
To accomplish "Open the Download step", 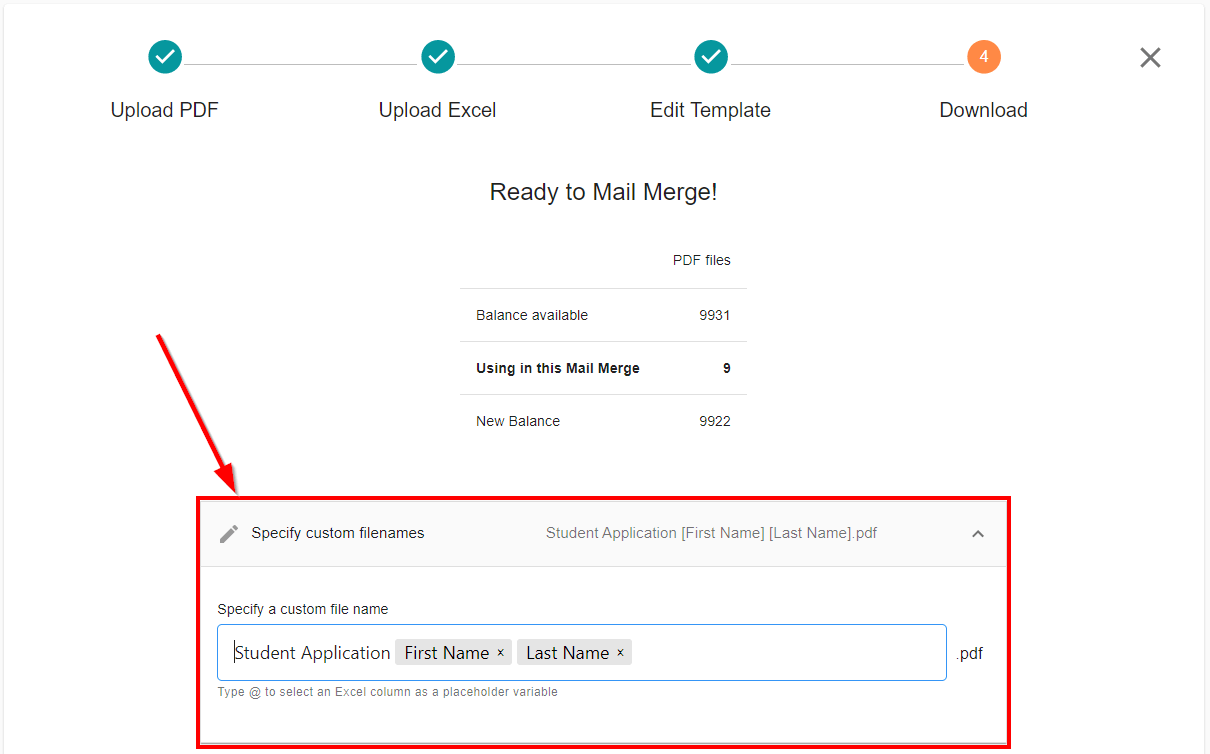I will click(984, 110).
